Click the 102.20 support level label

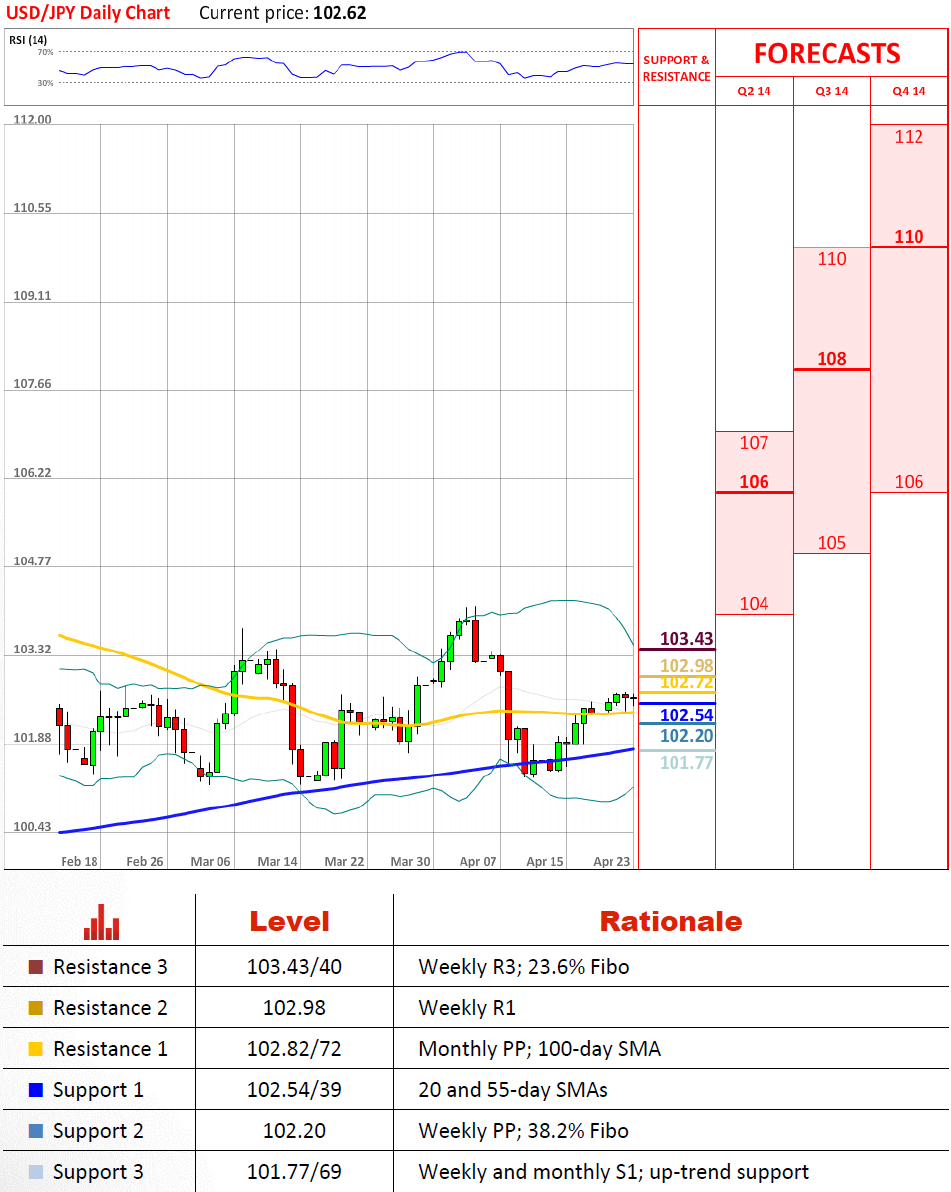[x=686, y=736]
